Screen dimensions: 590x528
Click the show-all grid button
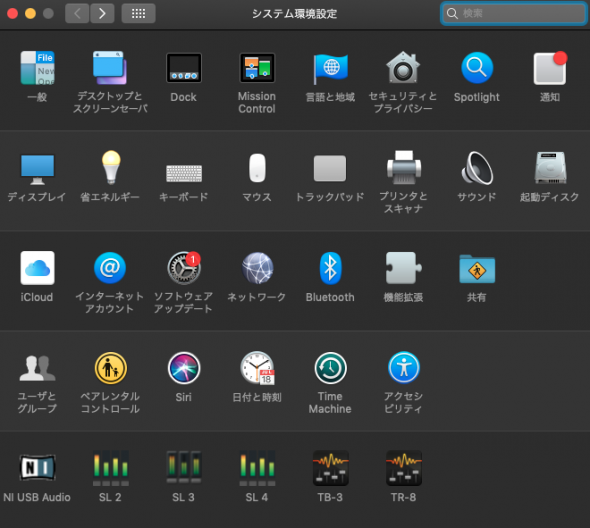138,14
